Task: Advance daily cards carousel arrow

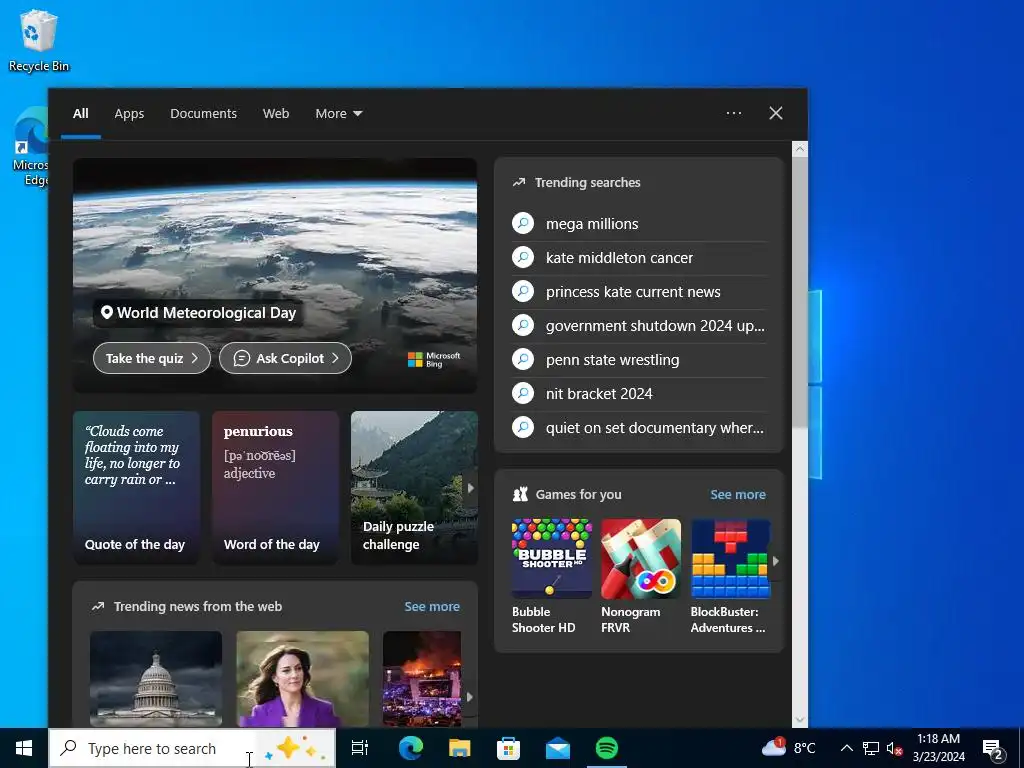Action: (470, 488)
